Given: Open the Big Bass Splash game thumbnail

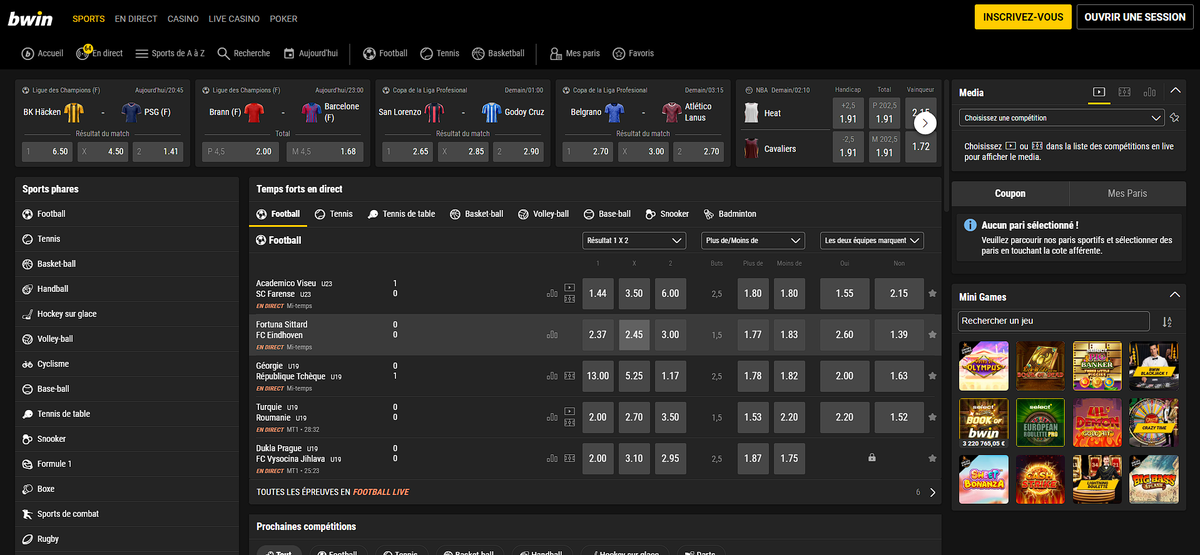Looking at the screenshot, I should click(1153, 480).
